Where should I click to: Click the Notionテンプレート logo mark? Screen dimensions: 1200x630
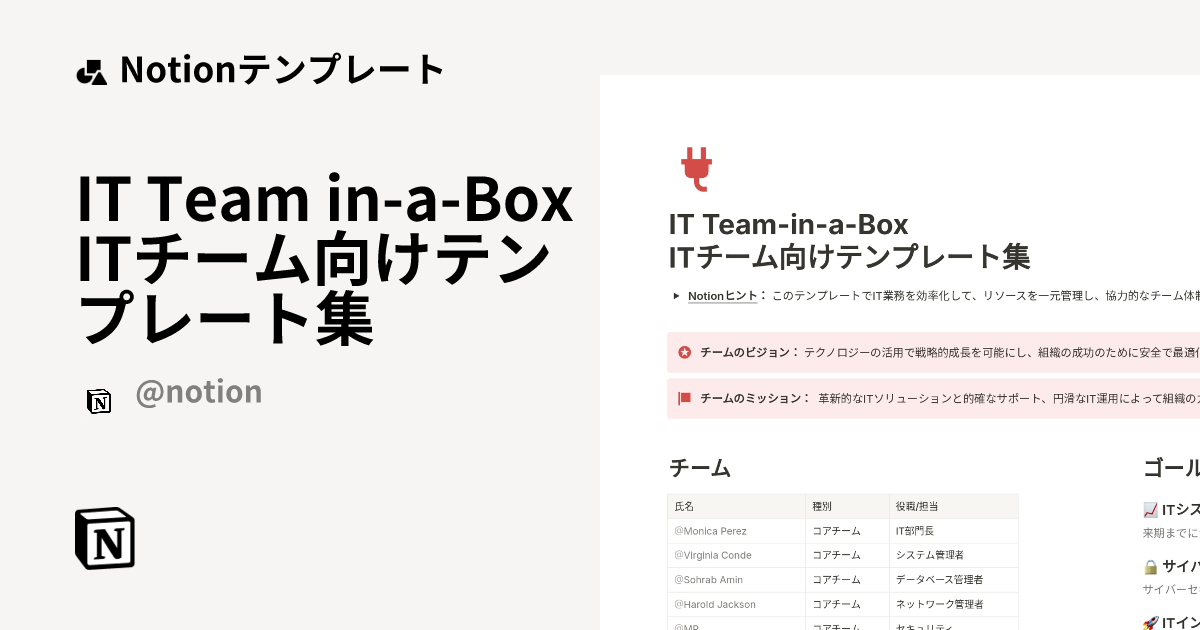tap(92, 69)
